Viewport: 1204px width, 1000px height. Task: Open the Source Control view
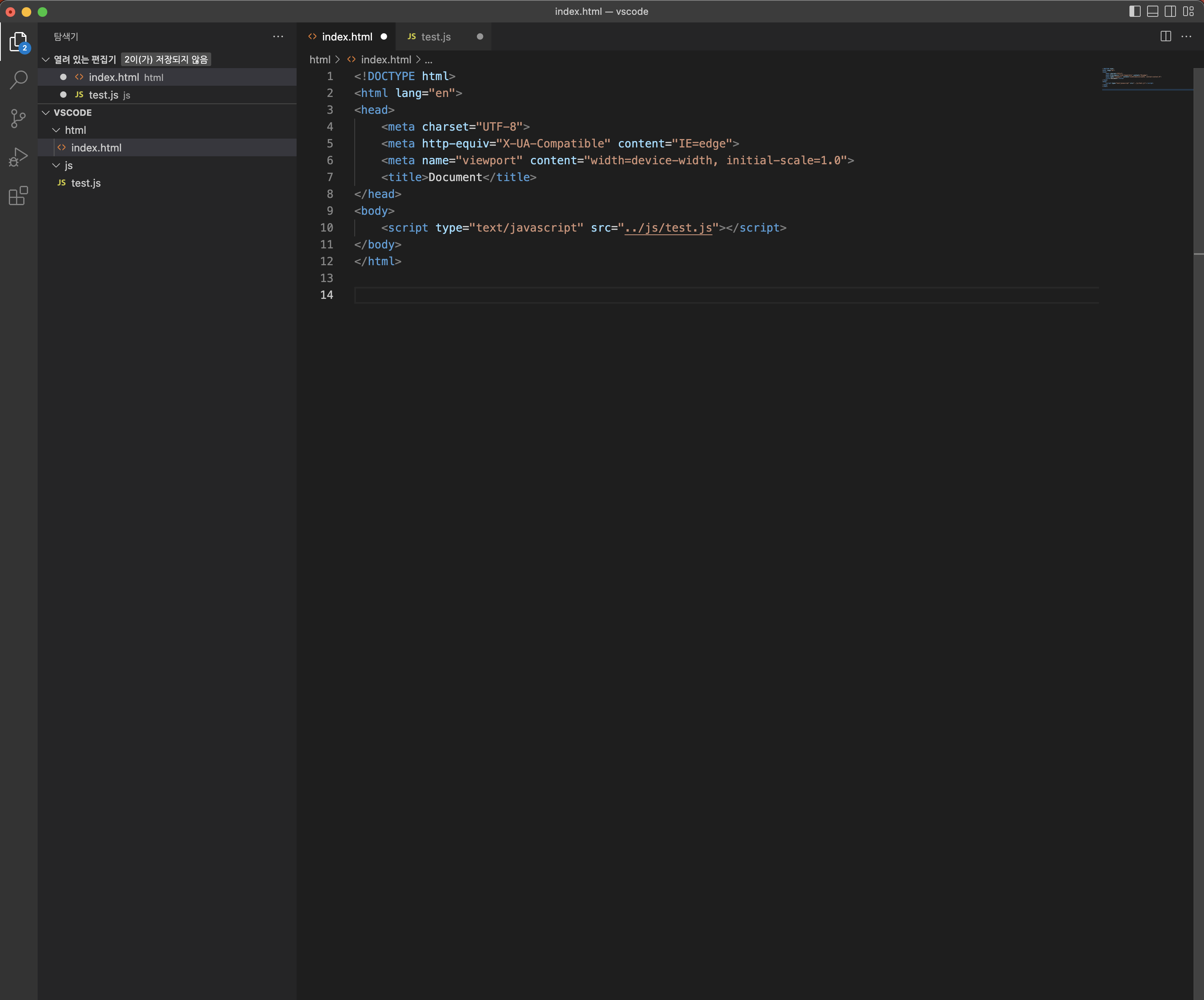pos(18,119)
